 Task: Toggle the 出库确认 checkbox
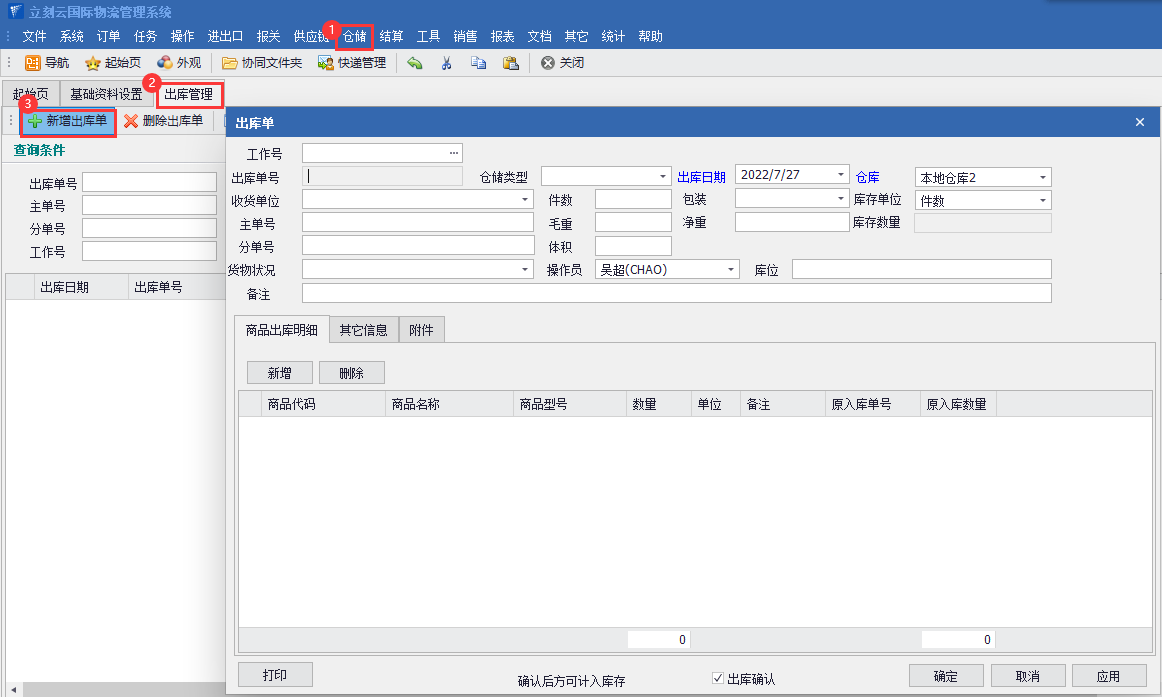coord(717,678)
